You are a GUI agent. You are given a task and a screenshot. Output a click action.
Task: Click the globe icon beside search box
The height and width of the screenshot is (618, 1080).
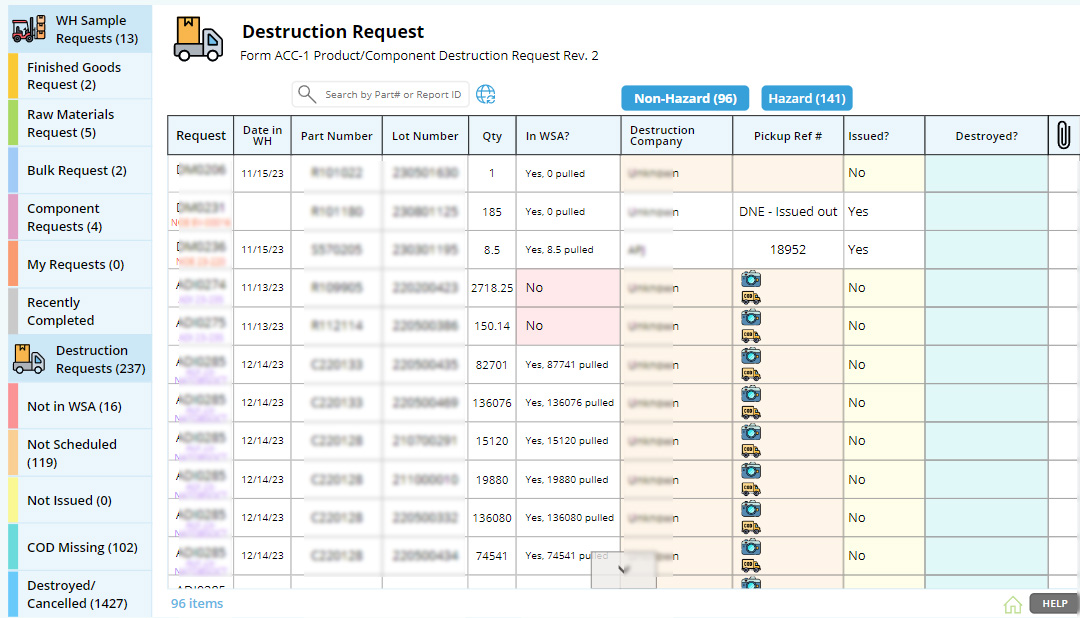(486, 94)
